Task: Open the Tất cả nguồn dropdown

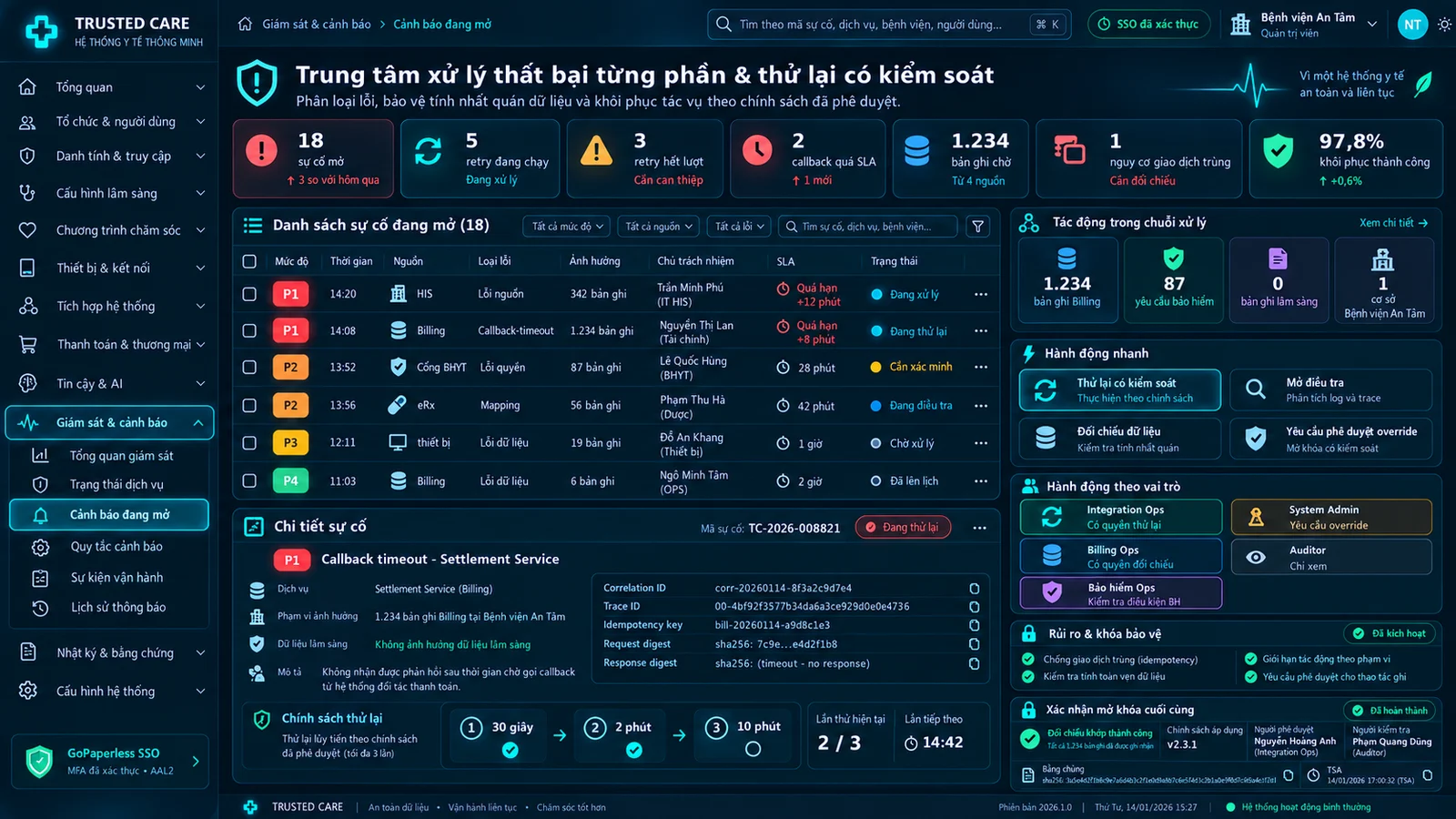Action: tap(659, 227)
